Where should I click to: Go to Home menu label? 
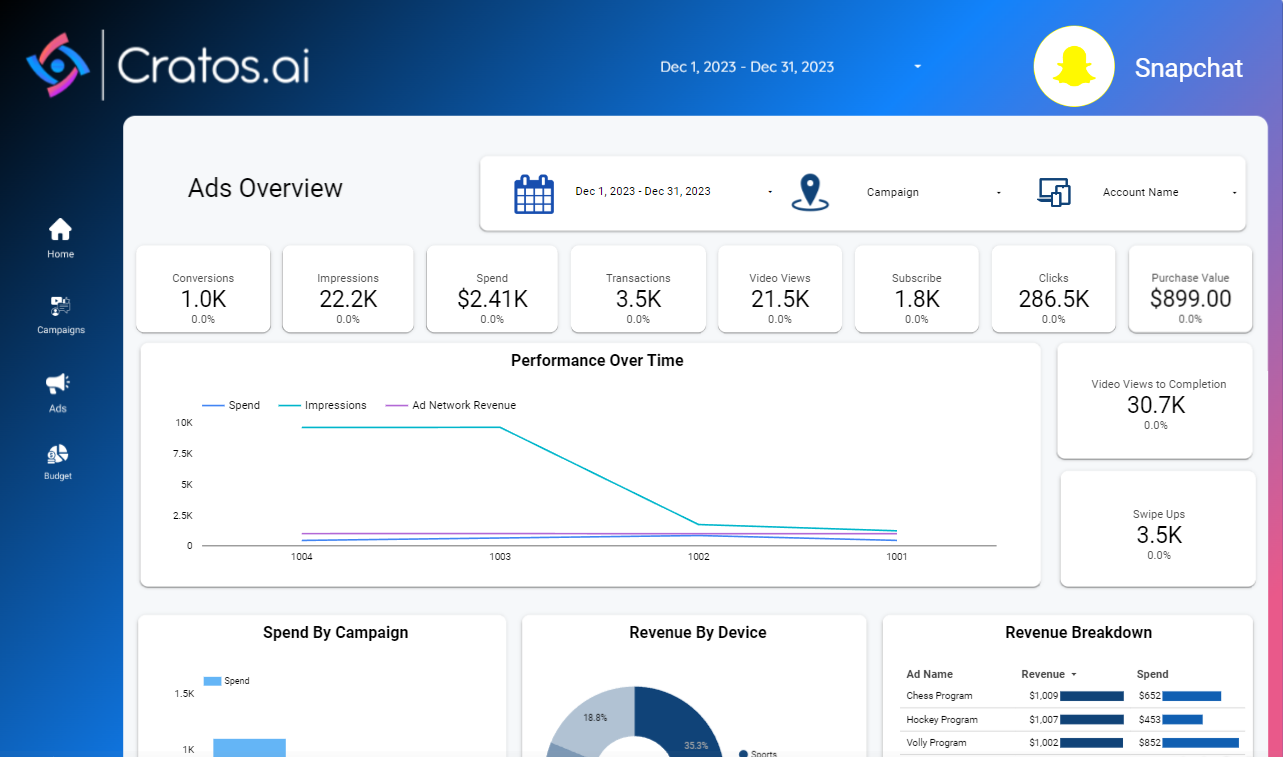coord(61,254)
